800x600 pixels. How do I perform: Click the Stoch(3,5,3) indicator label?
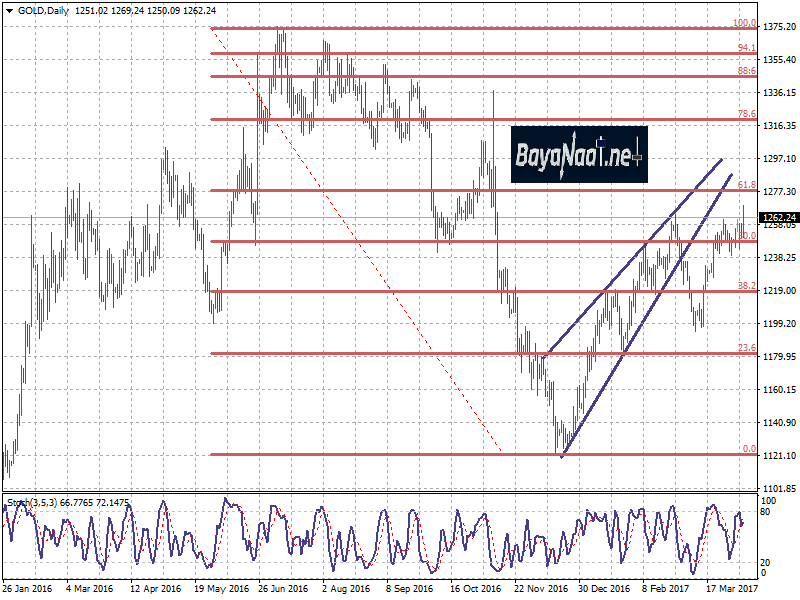click(x=30, y=500)
